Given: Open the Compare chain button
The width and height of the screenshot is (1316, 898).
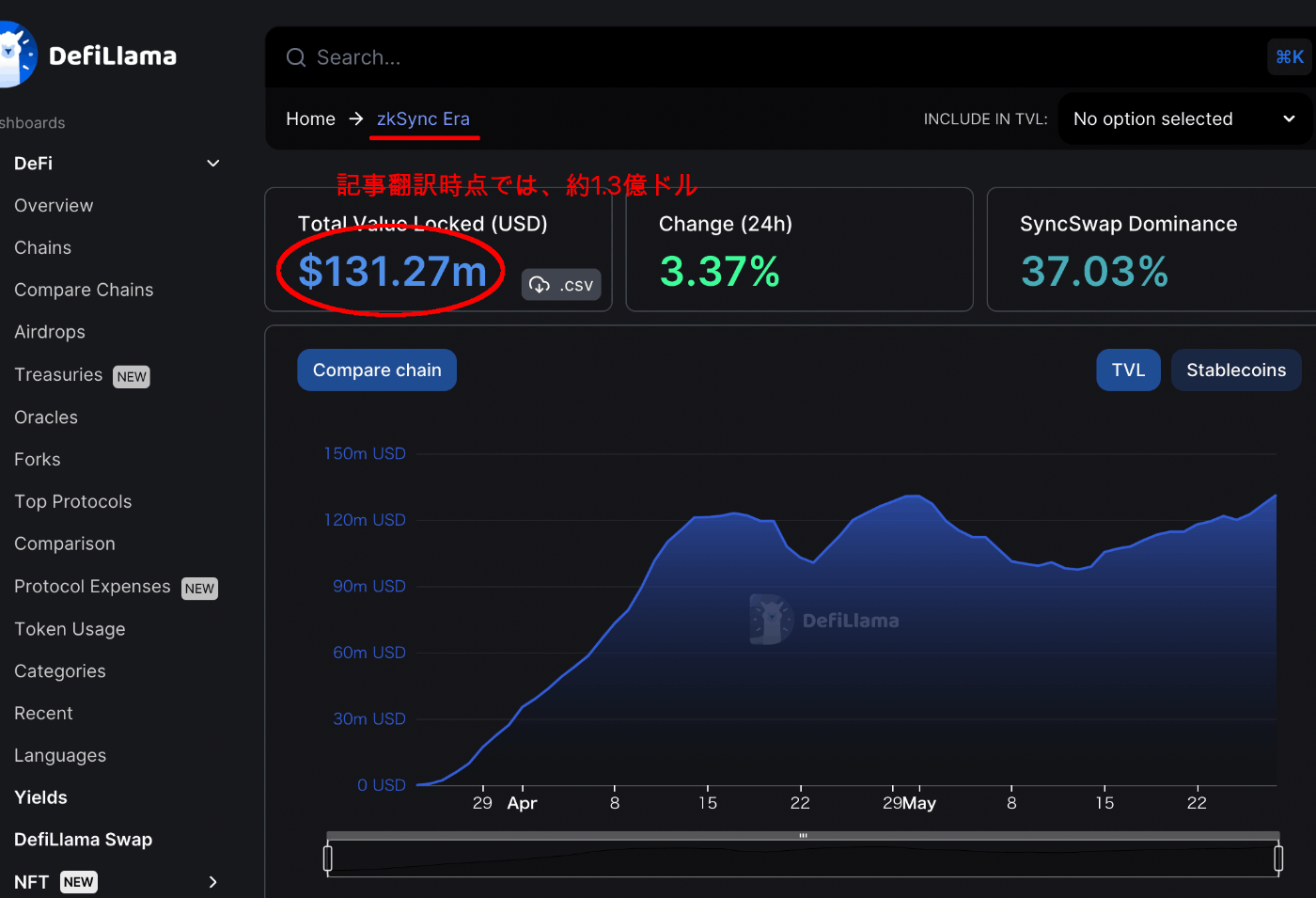Looking at the screenshot, I should [377, 370].
